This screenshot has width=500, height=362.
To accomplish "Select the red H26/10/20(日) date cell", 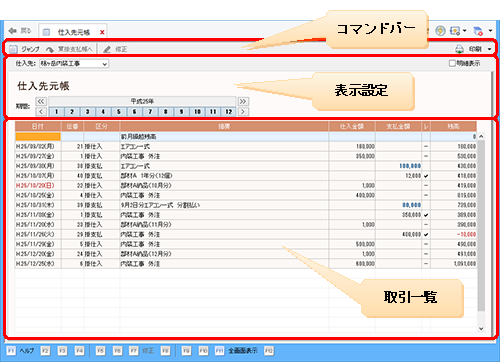I will (38, 186).
